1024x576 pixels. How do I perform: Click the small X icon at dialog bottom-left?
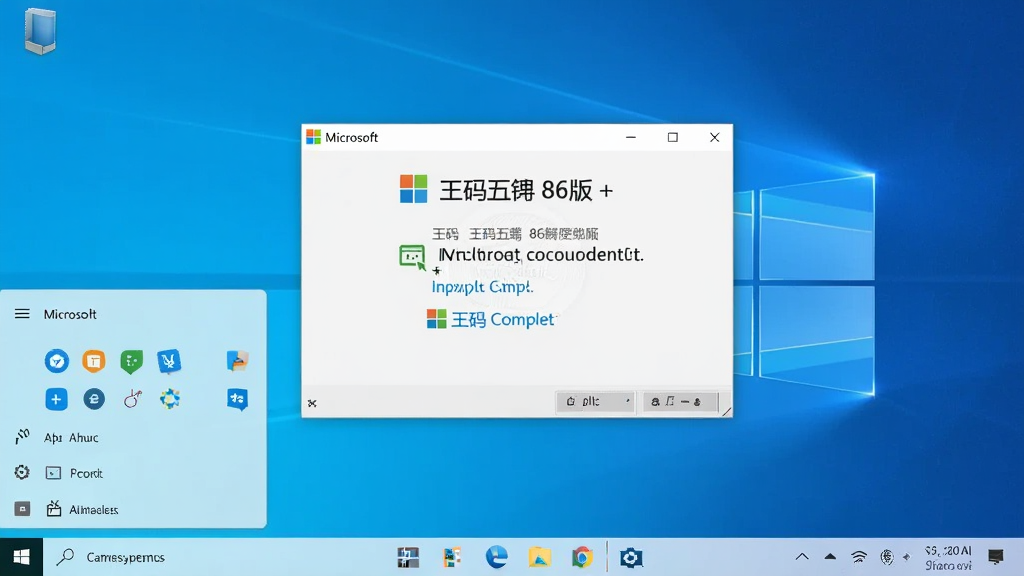coord(312,404)
